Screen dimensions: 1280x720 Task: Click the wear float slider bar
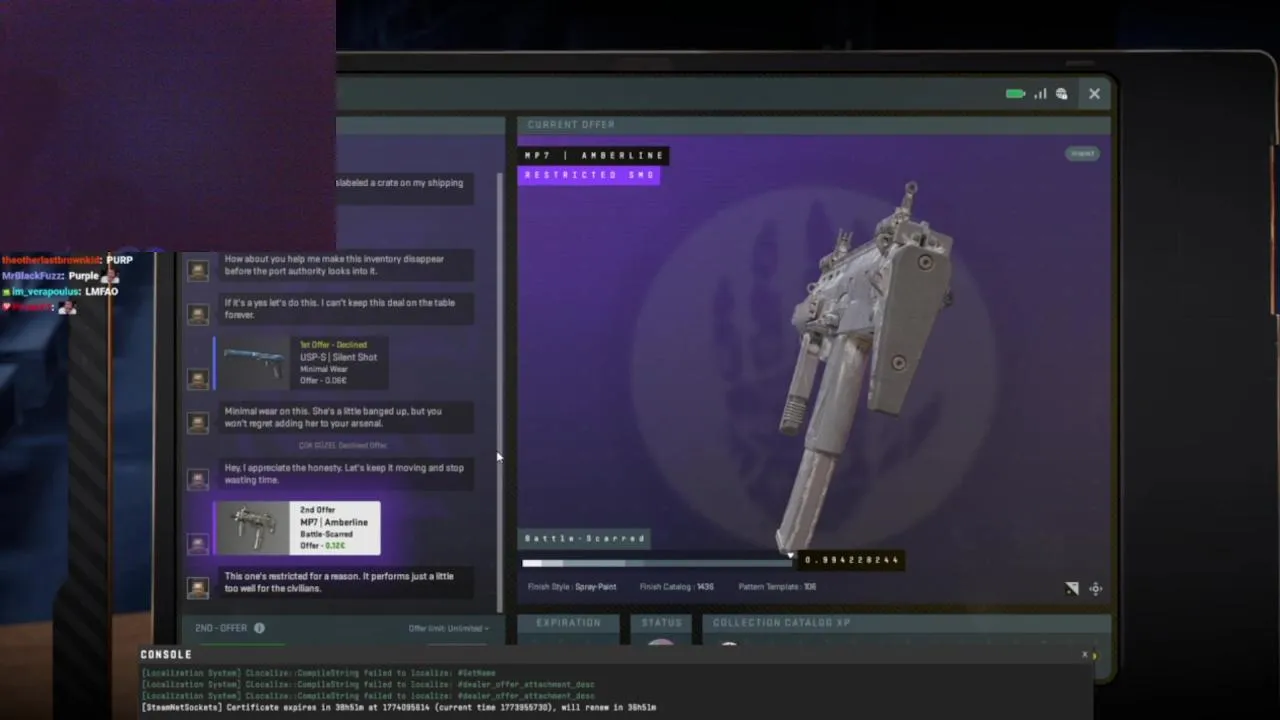(x=657, y=563)
